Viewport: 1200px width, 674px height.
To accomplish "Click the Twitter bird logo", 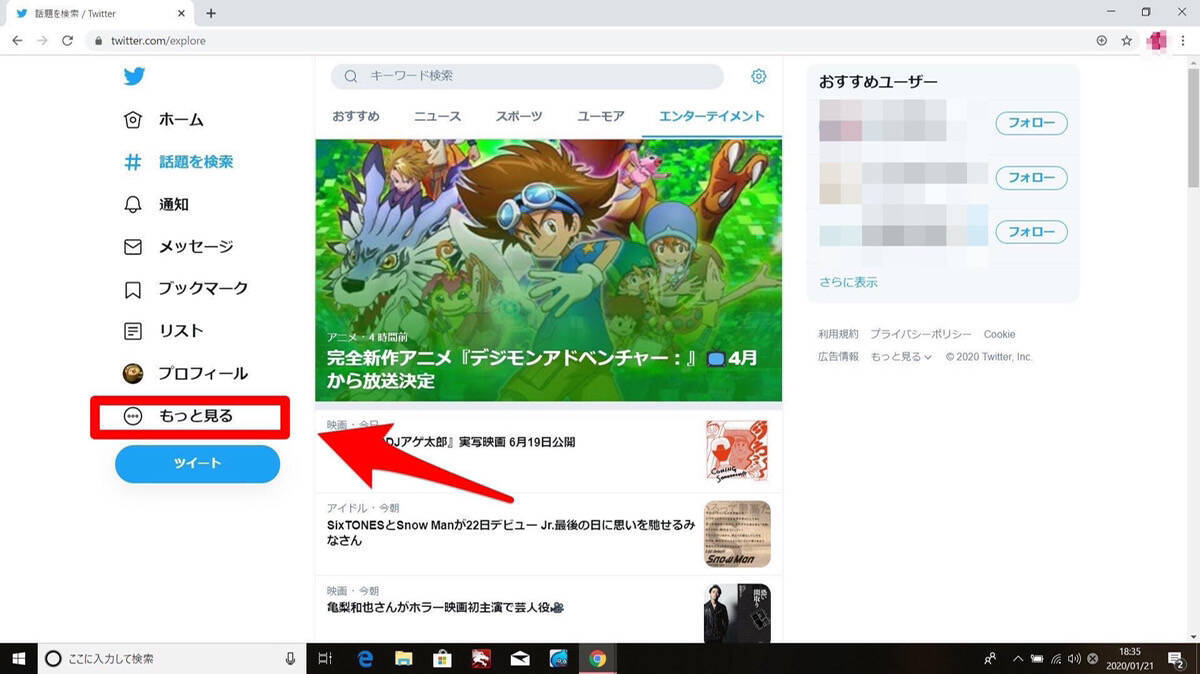I will 134,77.
